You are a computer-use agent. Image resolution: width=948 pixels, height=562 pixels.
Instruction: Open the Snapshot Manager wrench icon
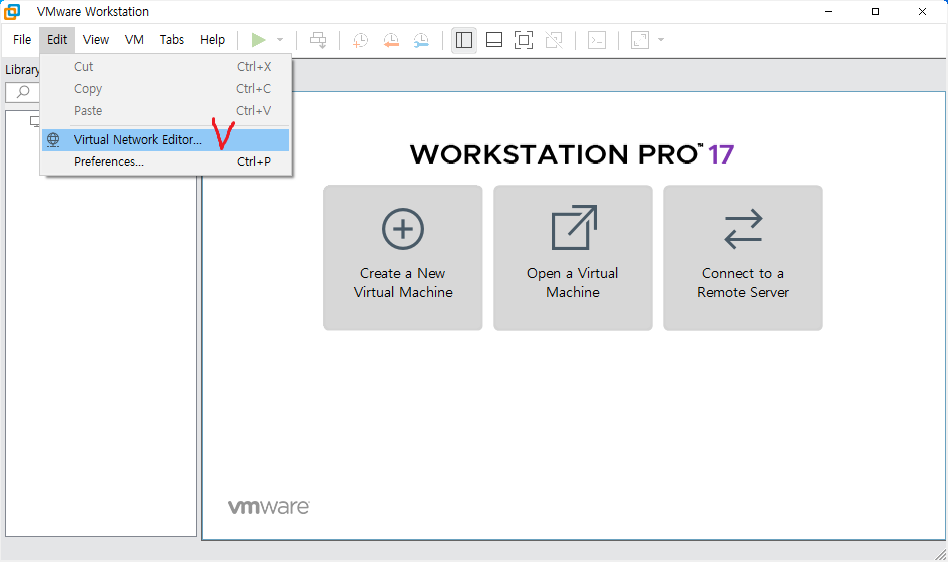pos(421,40)
